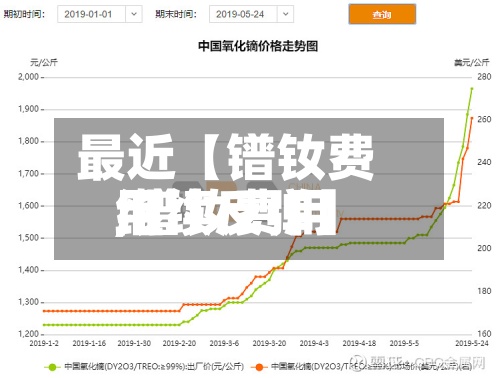Click the green line's final peak data point
The width and height of the screenshot is (500, 378).
[x=472, y=89]
